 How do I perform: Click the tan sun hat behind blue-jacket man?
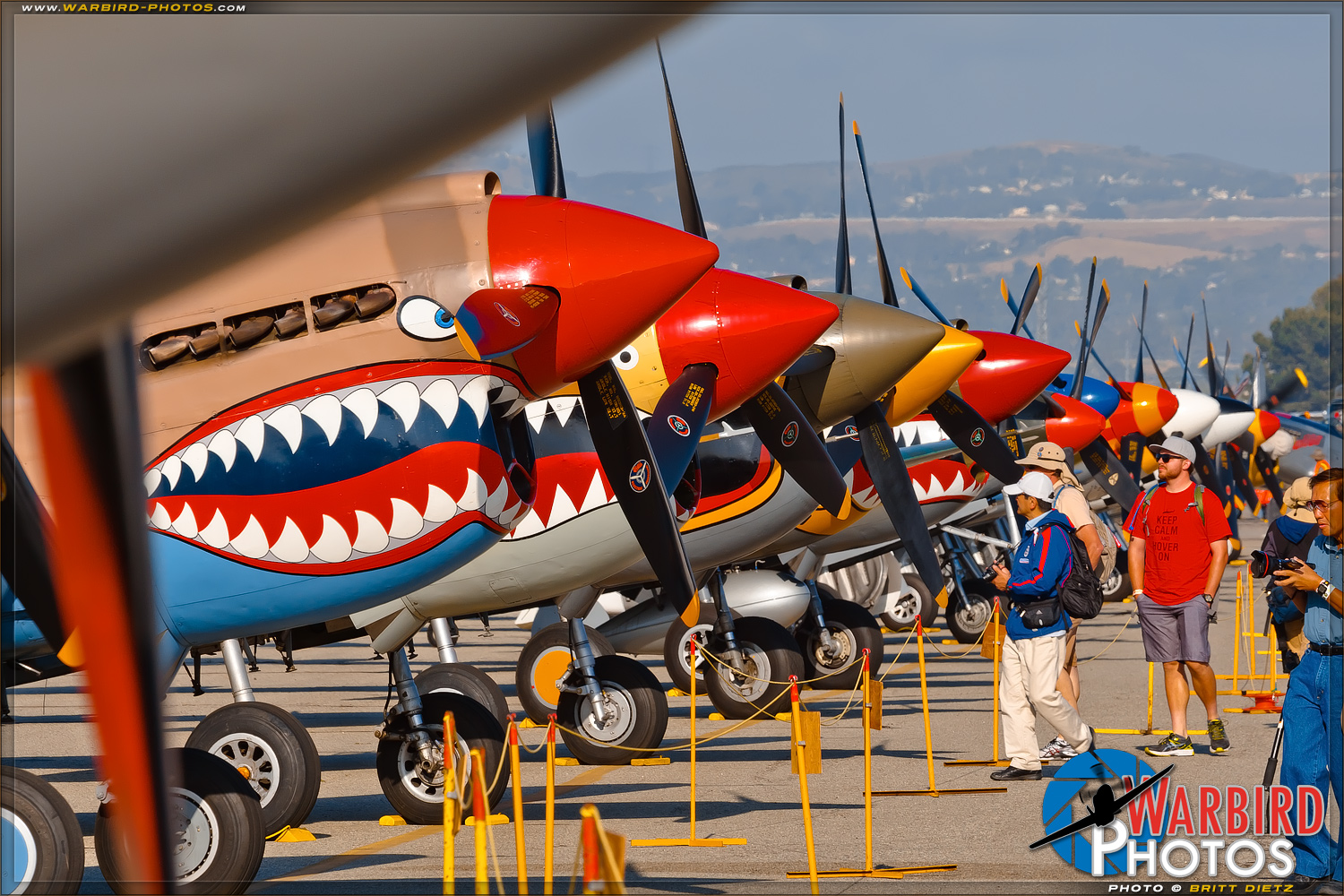(x=1046, y=455)
